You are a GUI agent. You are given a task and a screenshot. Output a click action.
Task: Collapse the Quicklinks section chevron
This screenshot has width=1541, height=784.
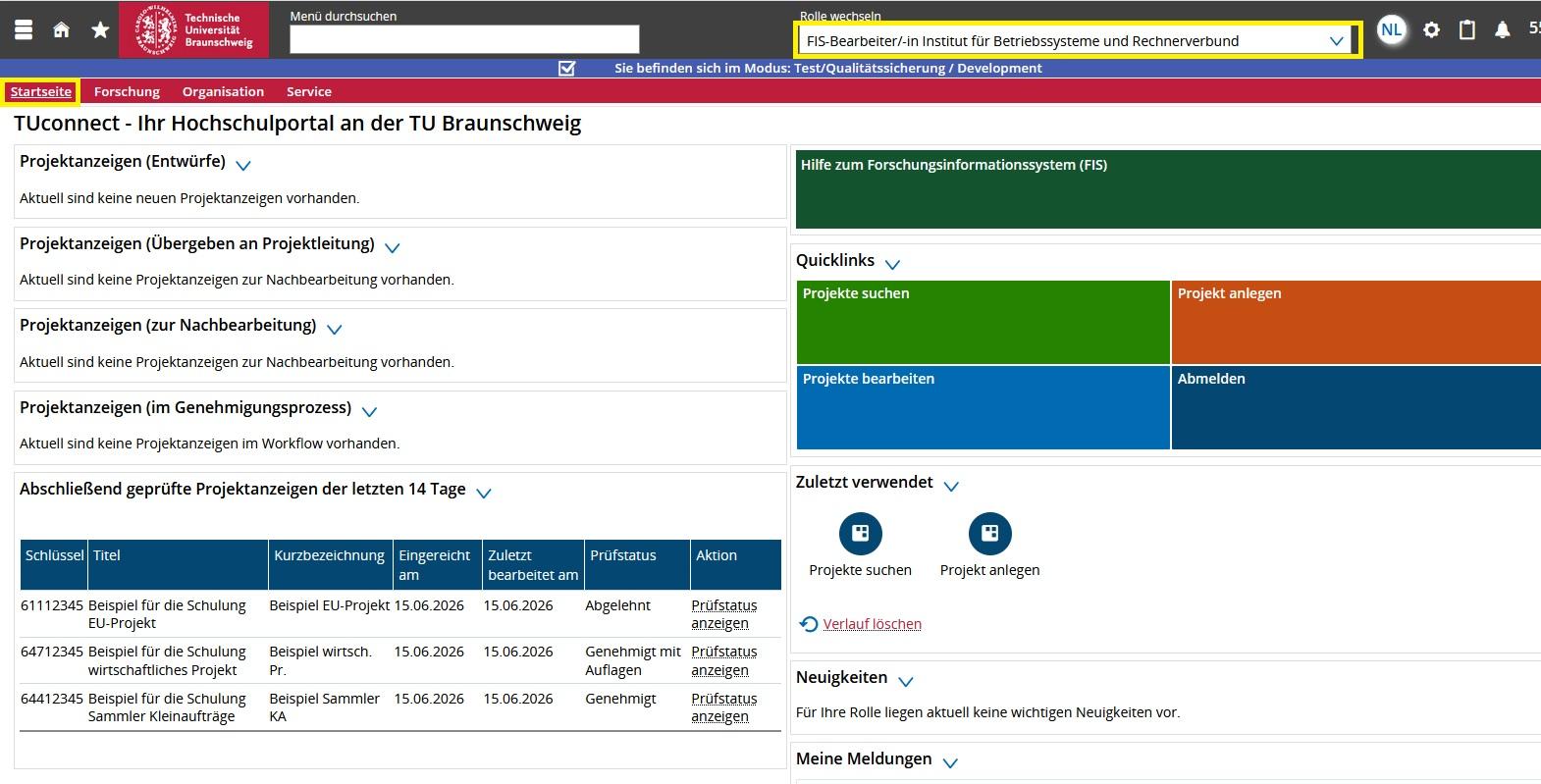tap(892, 264)
